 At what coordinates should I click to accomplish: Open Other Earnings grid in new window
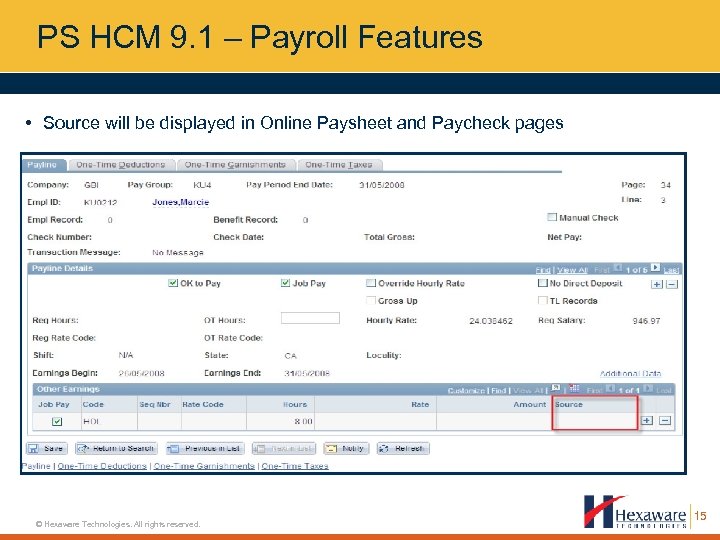[x=555, y=388]
